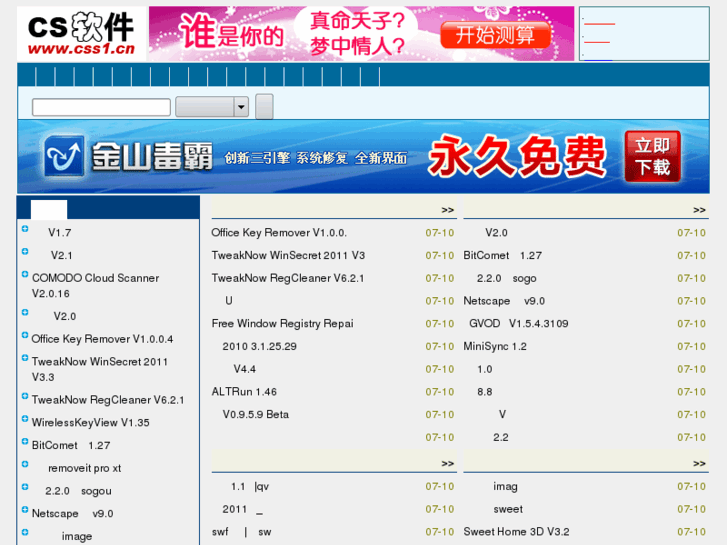Click bullet icon beside V2.1 sidebar item
The image size is (727, 545).
pos(25,251)
